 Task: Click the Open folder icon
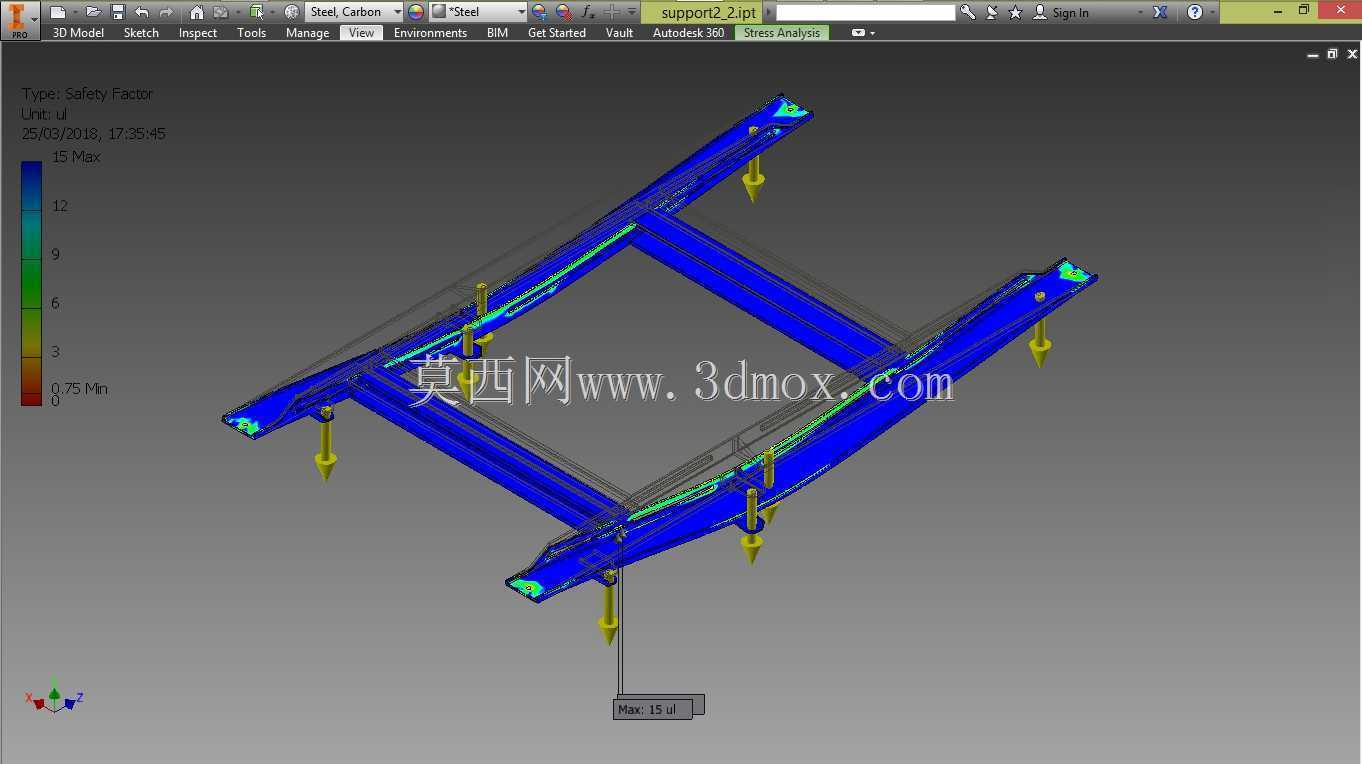93,12
